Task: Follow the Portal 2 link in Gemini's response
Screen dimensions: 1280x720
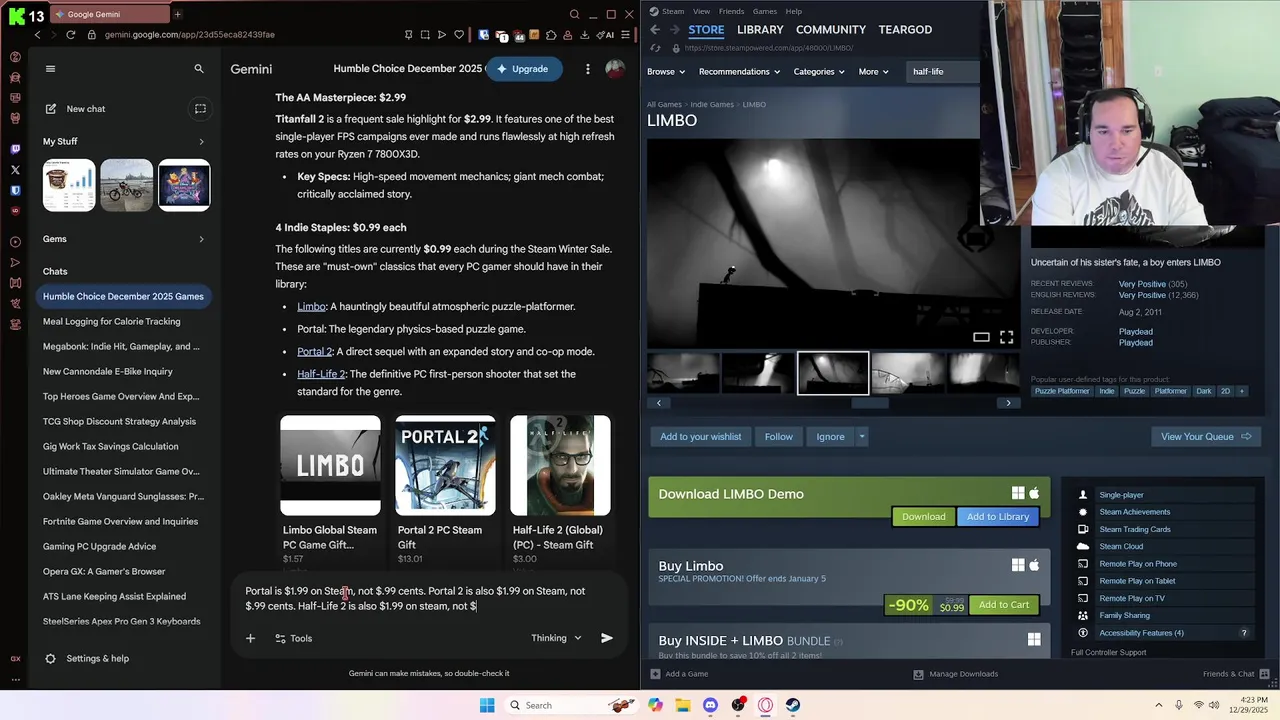Action: click(314, 352)
